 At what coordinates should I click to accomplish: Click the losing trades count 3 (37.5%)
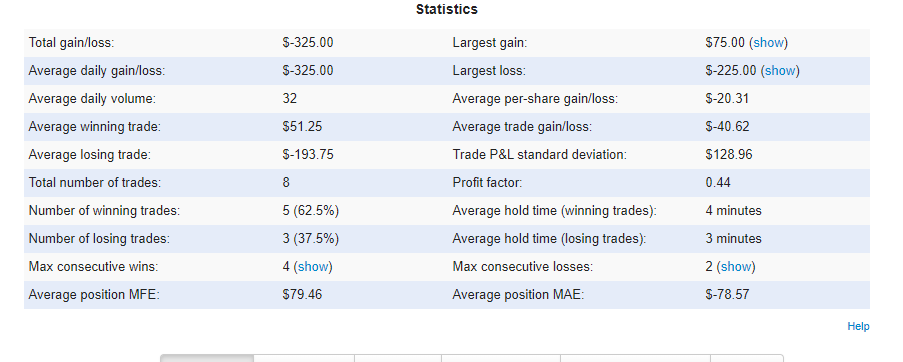(311, 239)
